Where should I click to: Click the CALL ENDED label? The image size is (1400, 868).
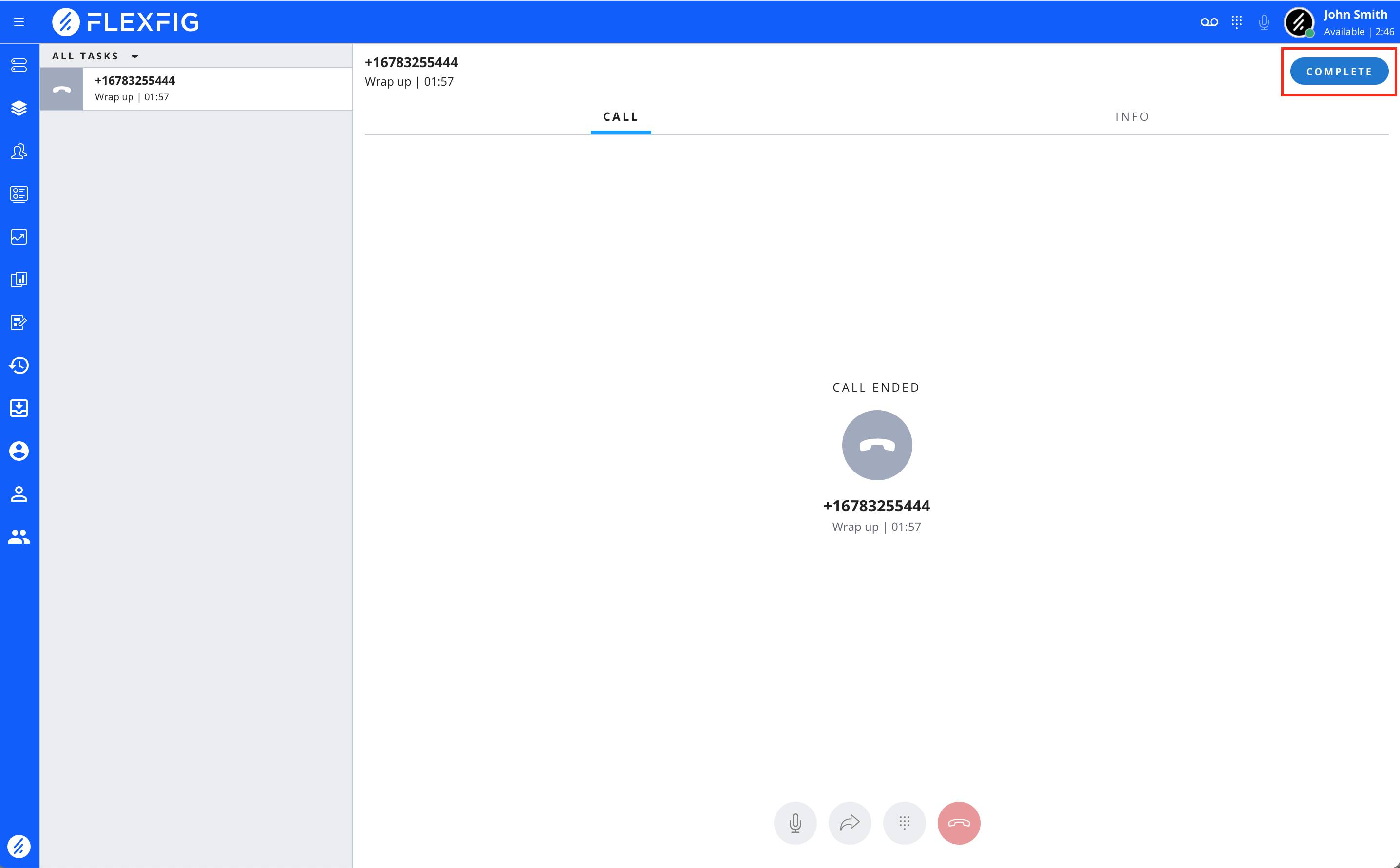pyautogui.click(x=876, y=388)
